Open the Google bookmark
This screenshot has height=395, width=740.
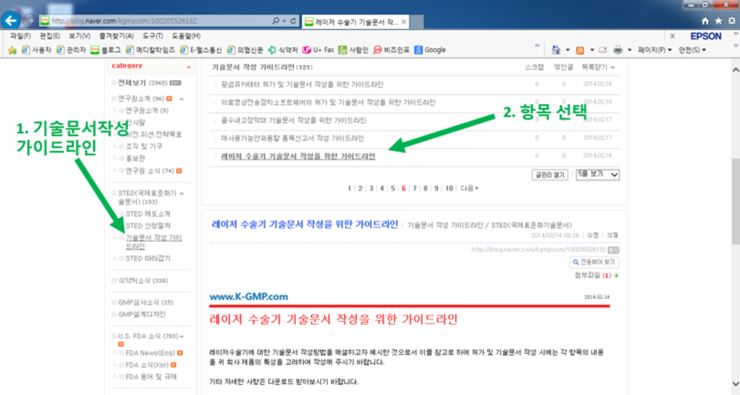pyautogui.click(x=430, y=50)
